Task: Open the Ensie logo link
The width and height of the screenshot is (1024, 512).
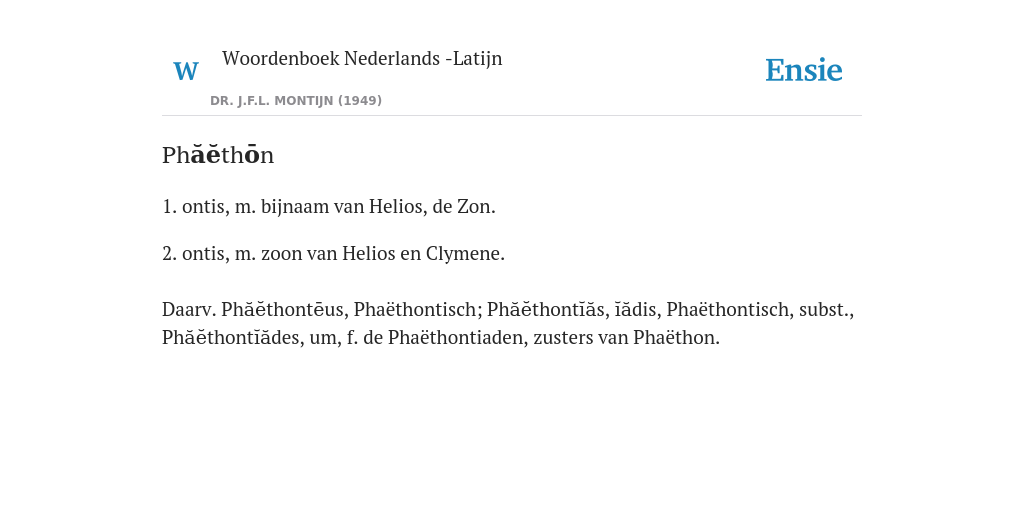Action: coord(803,71)
